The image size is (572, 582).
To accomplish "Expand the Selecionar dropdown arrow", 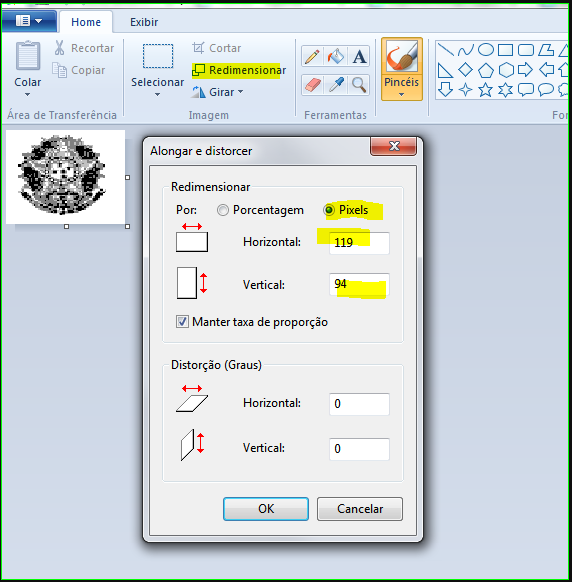I will tap(158, 95).
